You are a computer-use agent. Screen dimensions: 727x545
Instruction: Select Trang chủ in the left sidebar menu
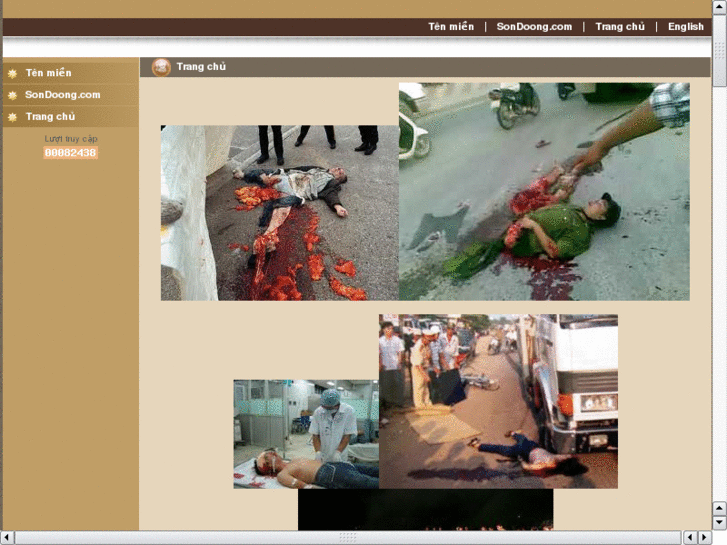pos(50,116)
